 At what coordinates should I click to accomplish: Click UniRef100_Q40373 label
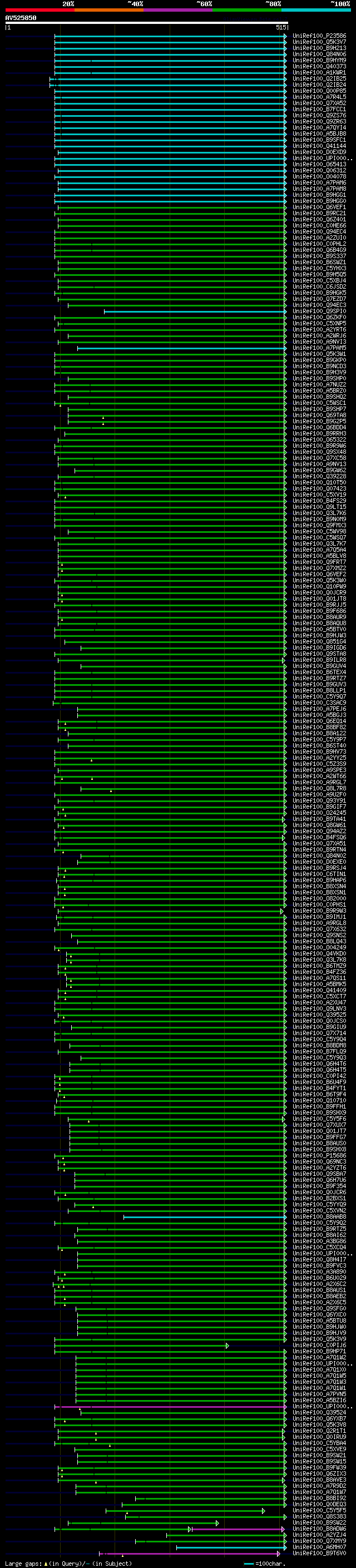(319, 66)
